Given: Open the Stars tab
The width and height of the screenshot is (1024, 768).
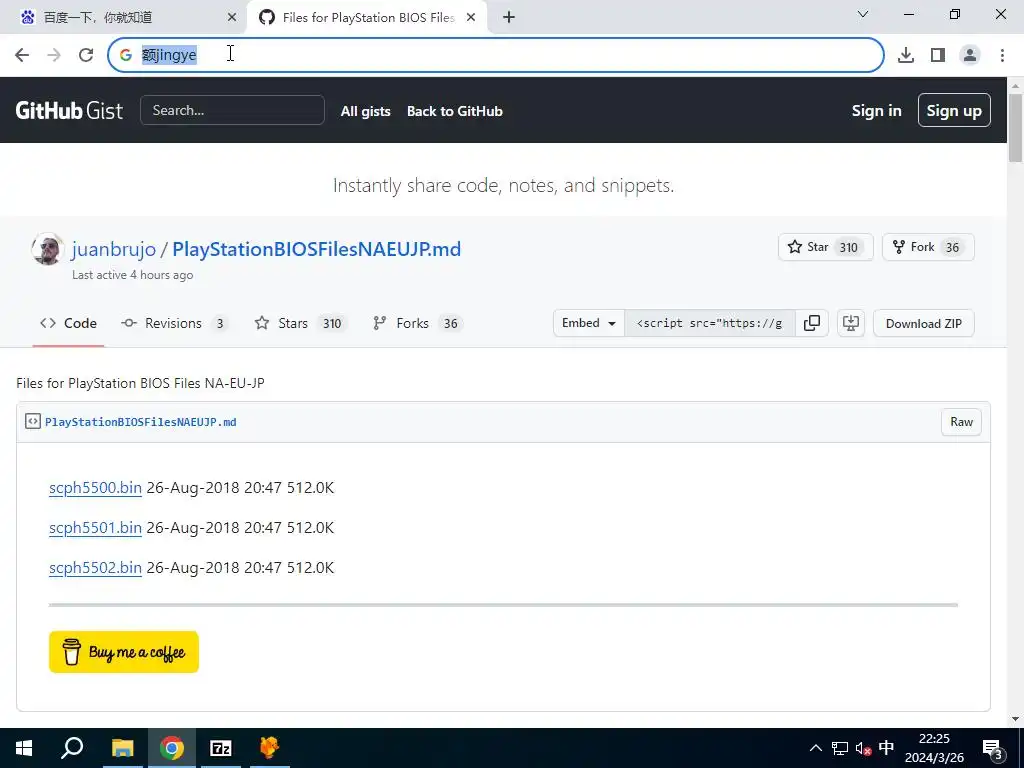Looking at the screenshot, I should click(300, 323).
